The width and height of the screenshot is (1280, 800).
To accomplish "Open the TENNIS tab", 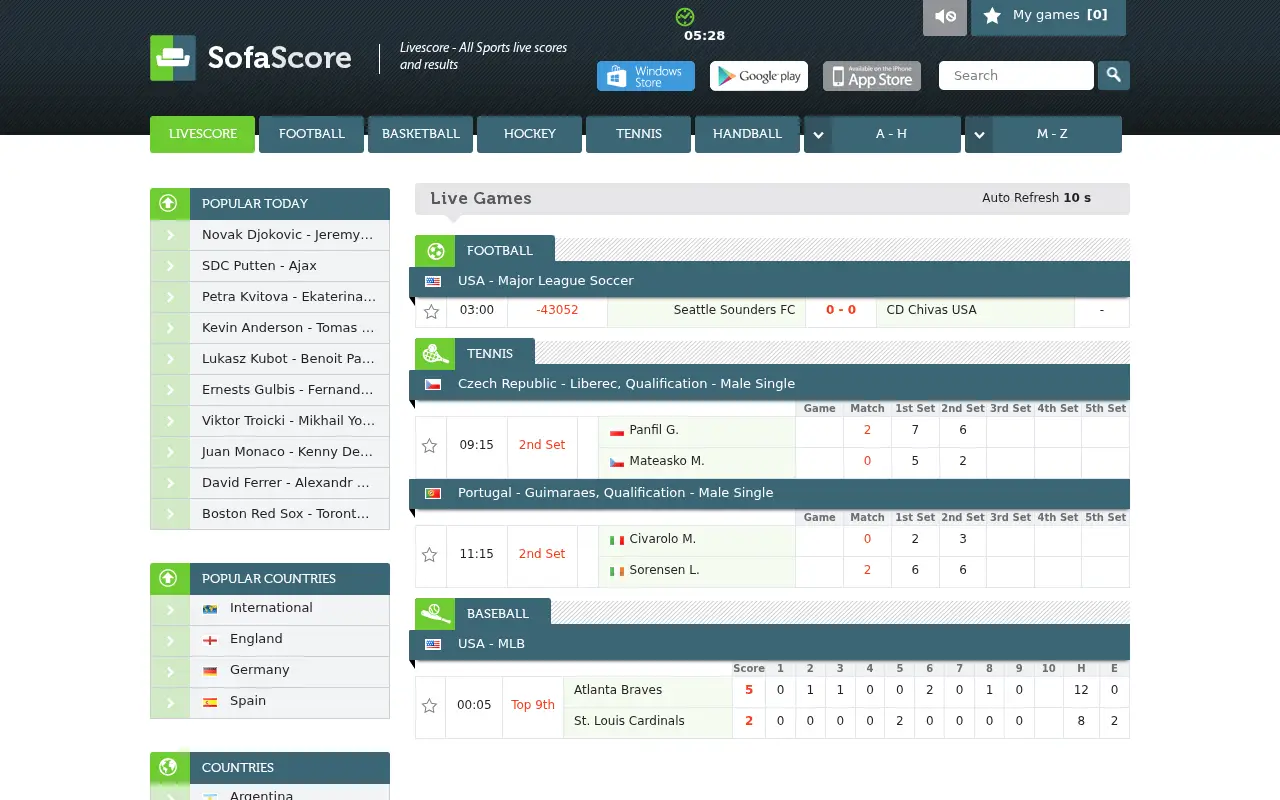I will point(639,134).
